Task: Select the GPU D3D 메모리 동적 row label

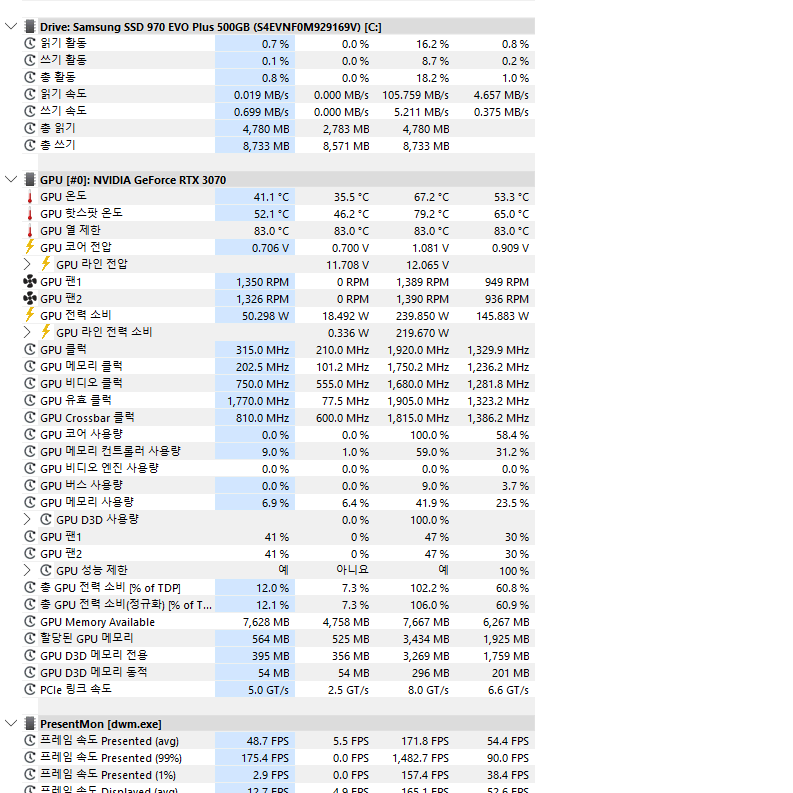Action: point(94,673)
